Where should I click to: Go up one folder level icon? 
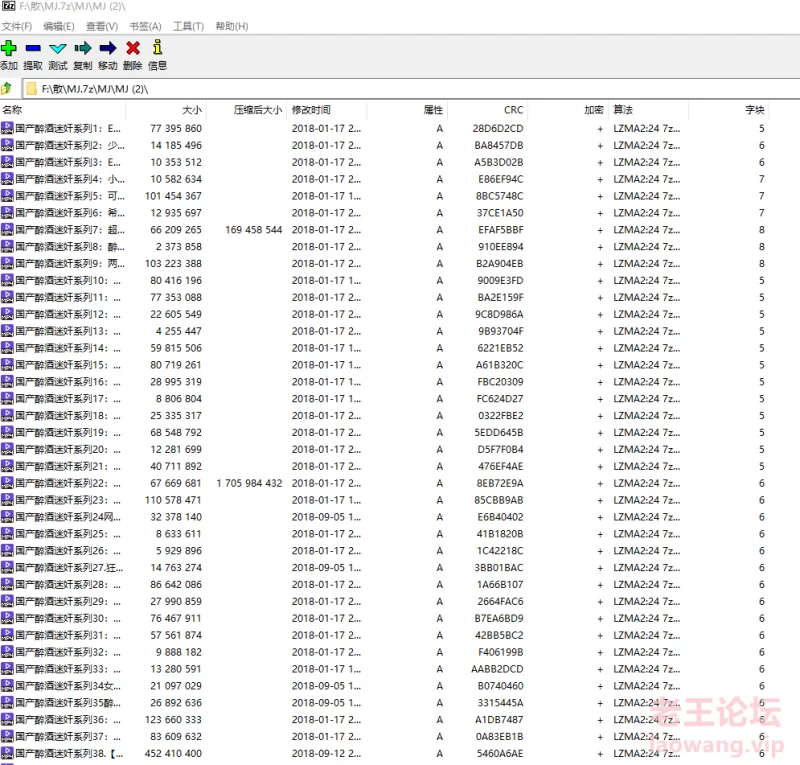[x=7, y=89]
